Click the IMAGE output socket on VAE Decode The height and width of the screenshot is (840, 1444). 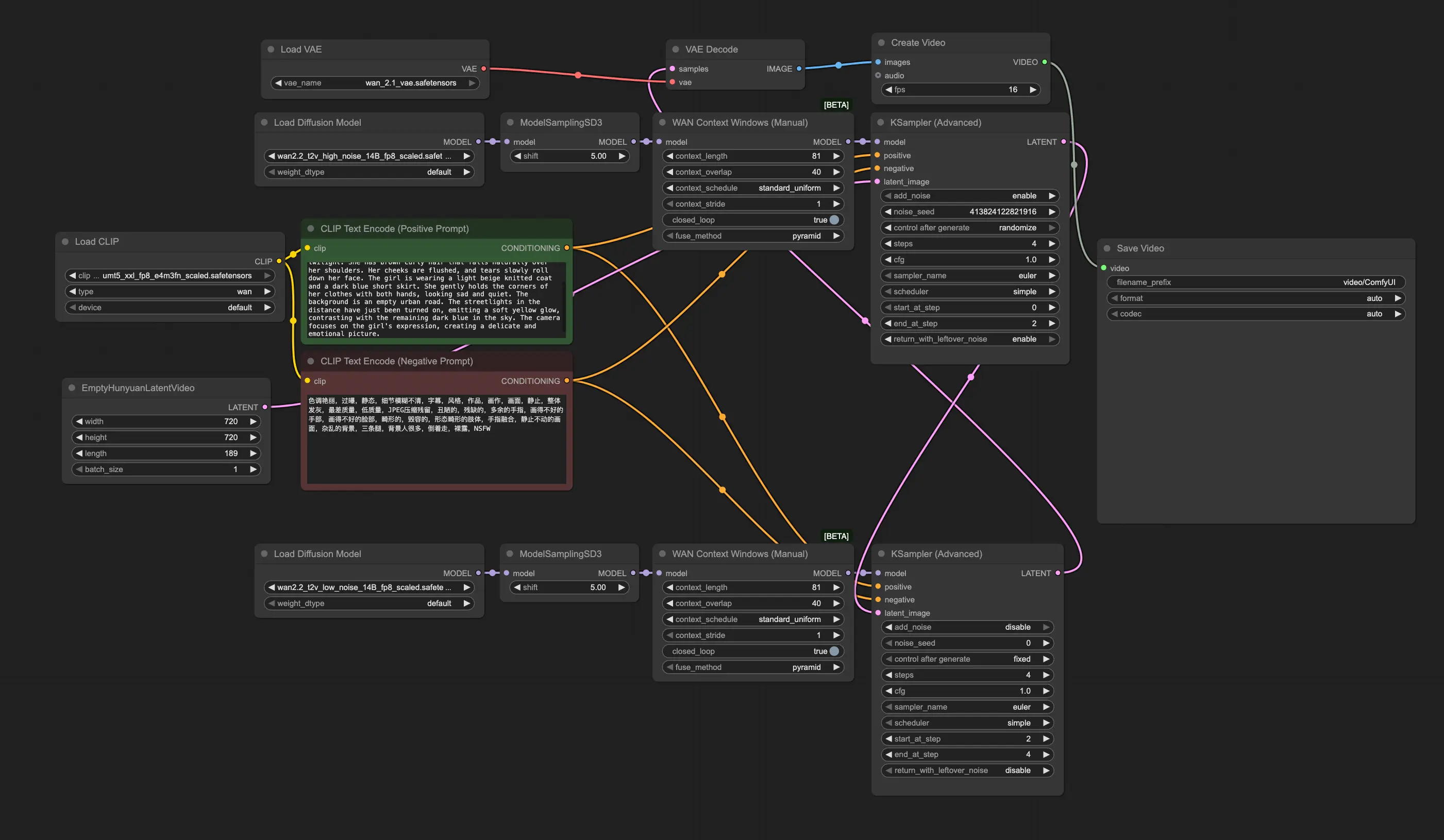coord(799,69)
